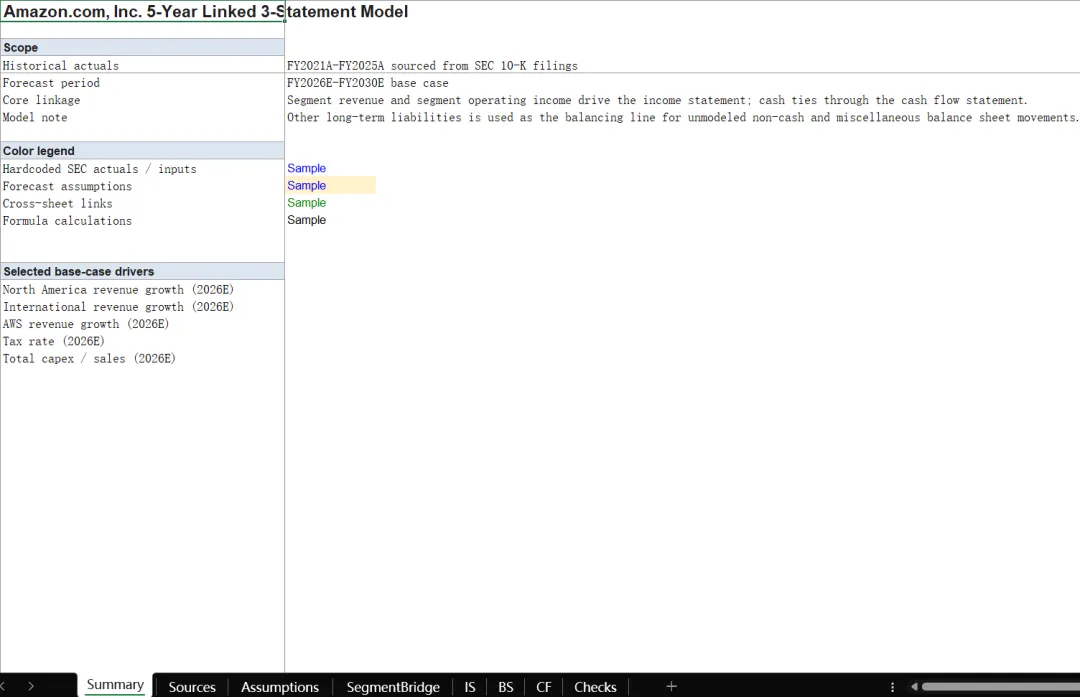Switch to the Sources sheet tab
1080x697 pixels.
[191, 687]
